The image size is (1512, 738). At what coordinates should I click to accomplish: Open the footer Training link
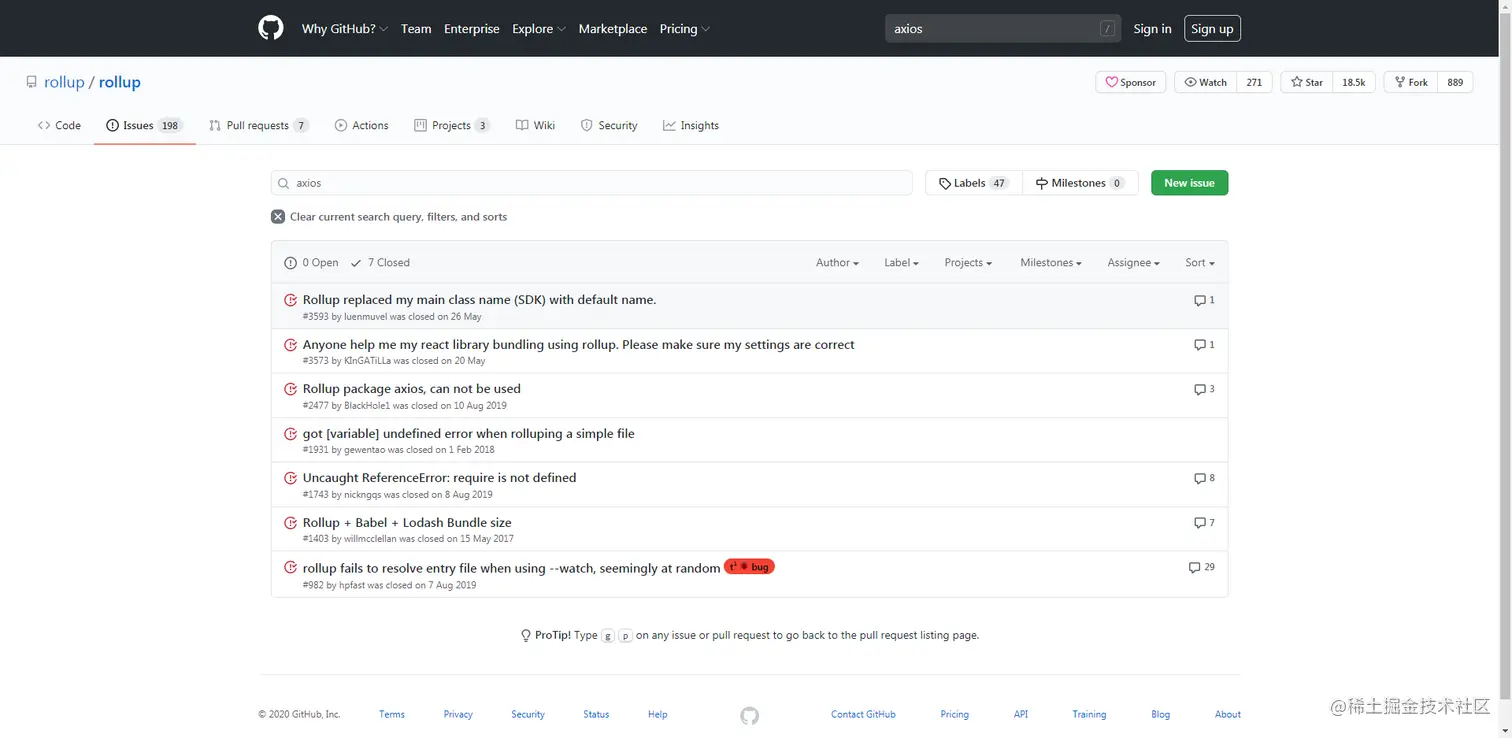[x=1089, y=714]
